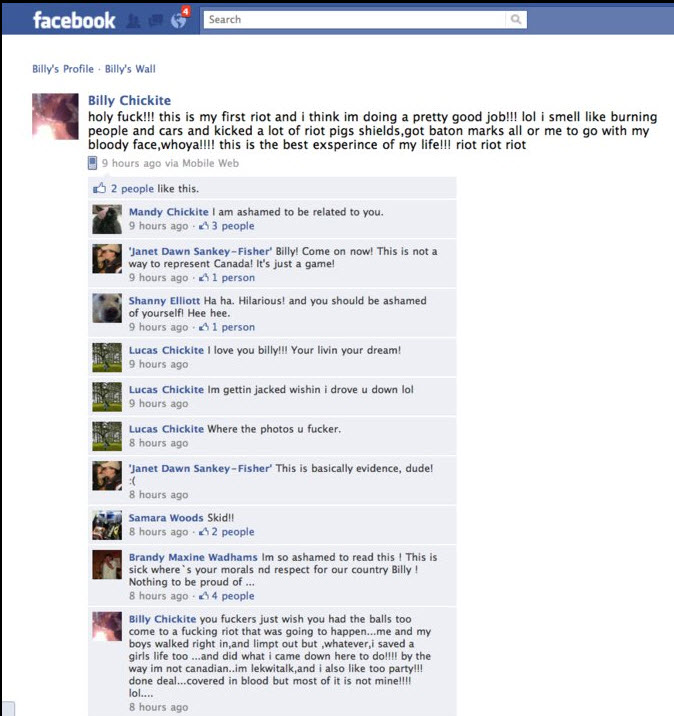Click the facebook logo
Image resolution: width=674 pixels, height=716 pixels.
pos(74,21)
